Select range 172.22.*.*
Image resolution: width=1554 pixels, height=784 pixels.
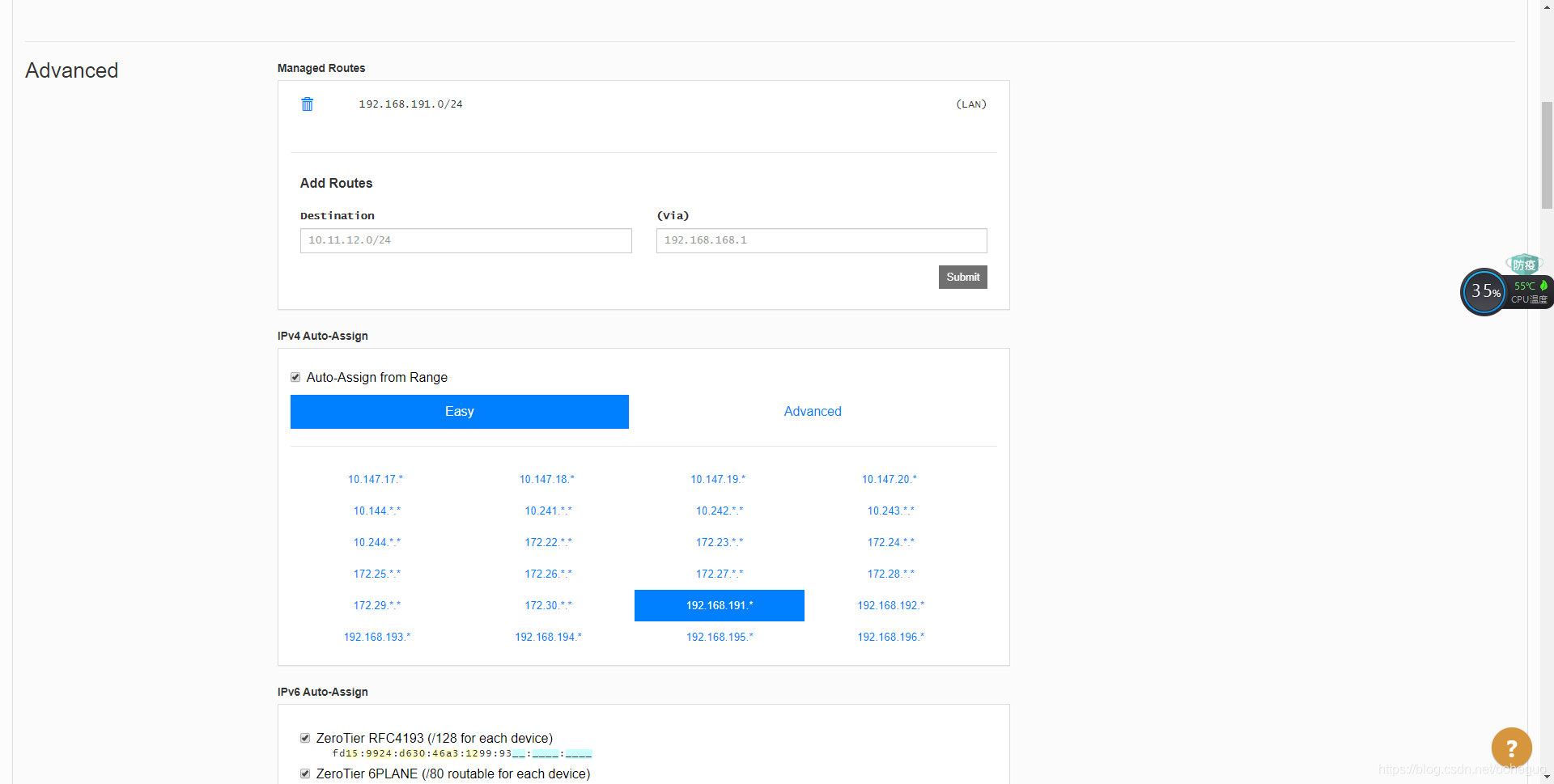(548, 543)
